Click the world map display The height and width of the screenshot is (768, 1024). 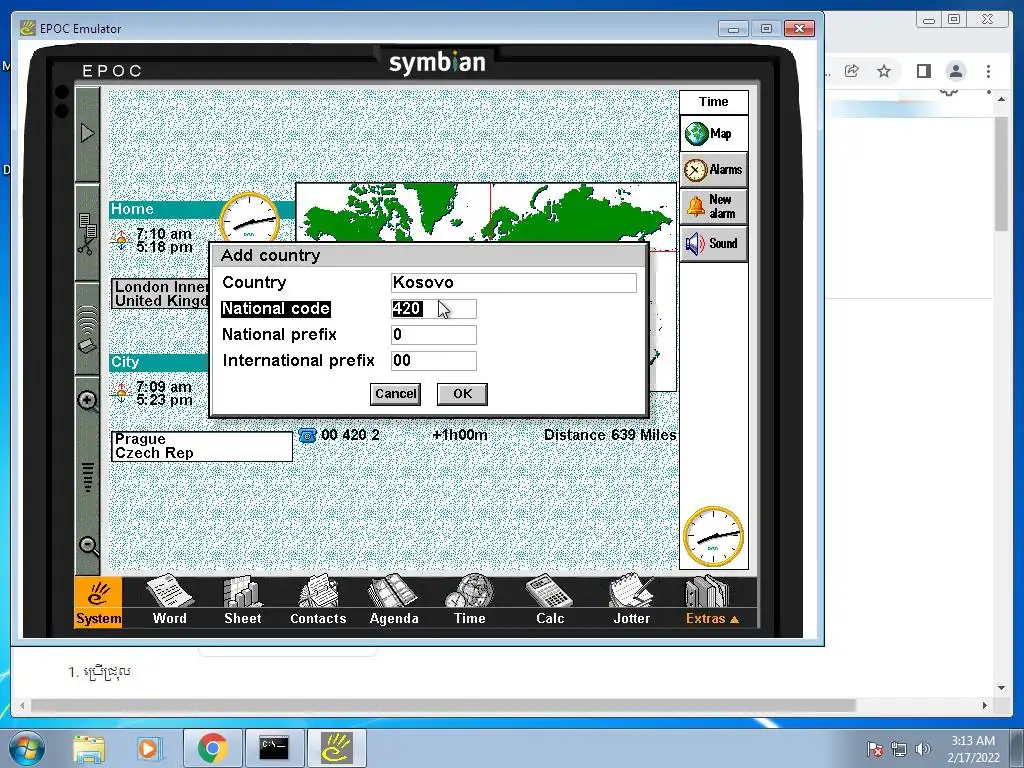486,213
